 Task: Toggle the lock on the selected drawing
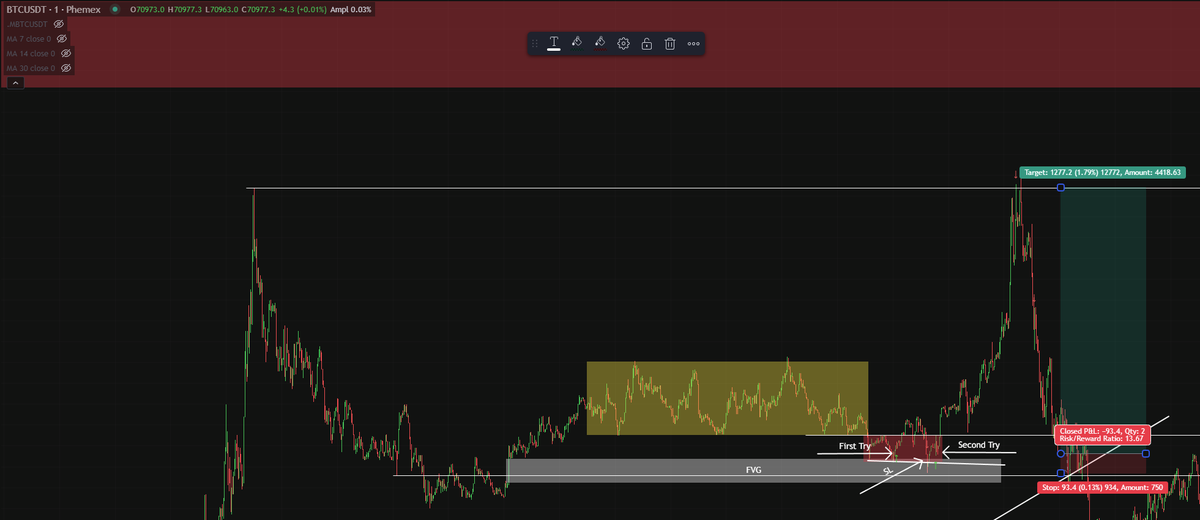pos(647,44)
